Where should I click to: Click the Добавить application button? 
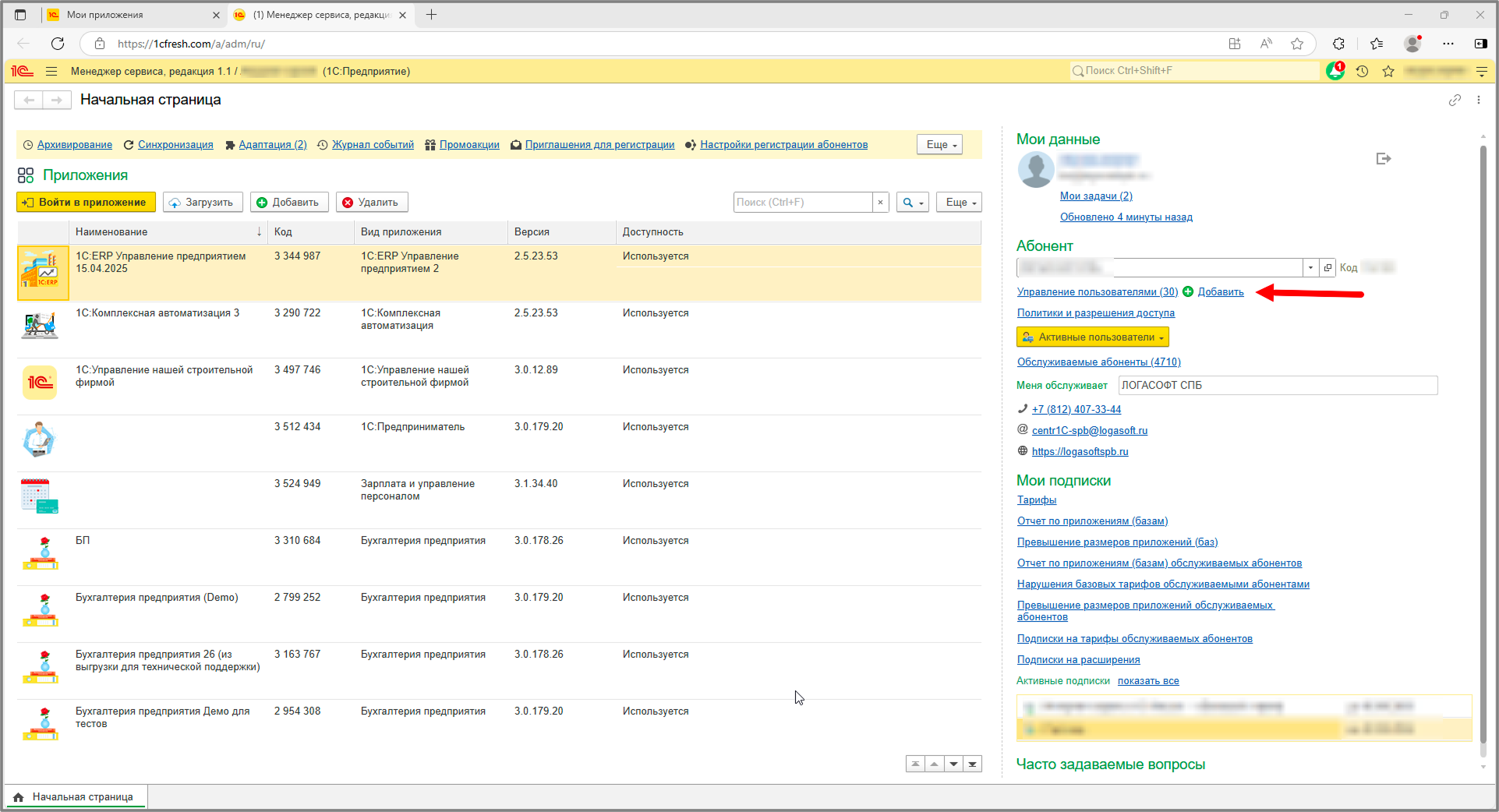click(289, 203)
